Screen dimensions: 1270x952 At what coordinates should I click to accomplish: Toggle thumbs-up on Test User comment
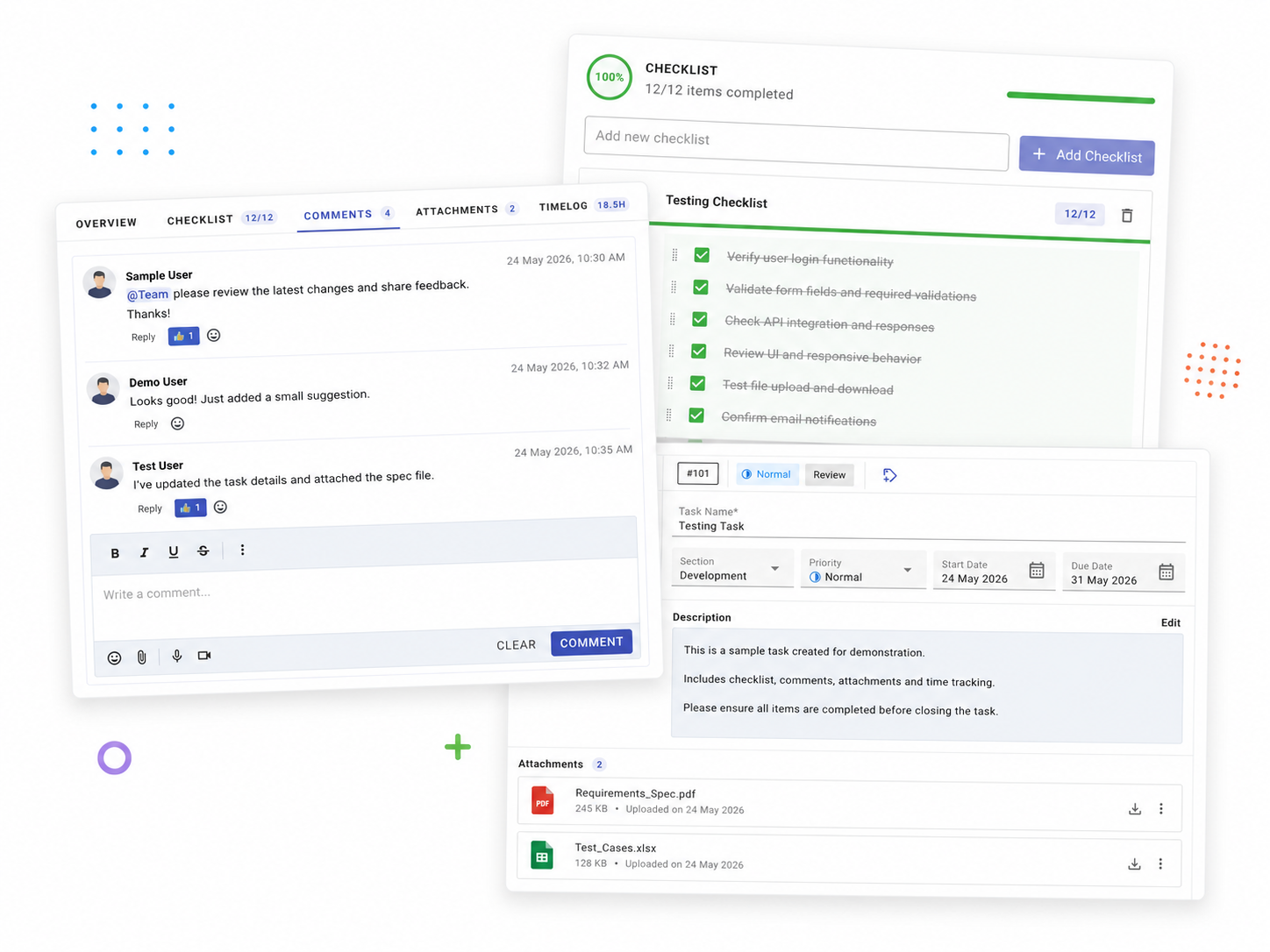coord(190,508)
